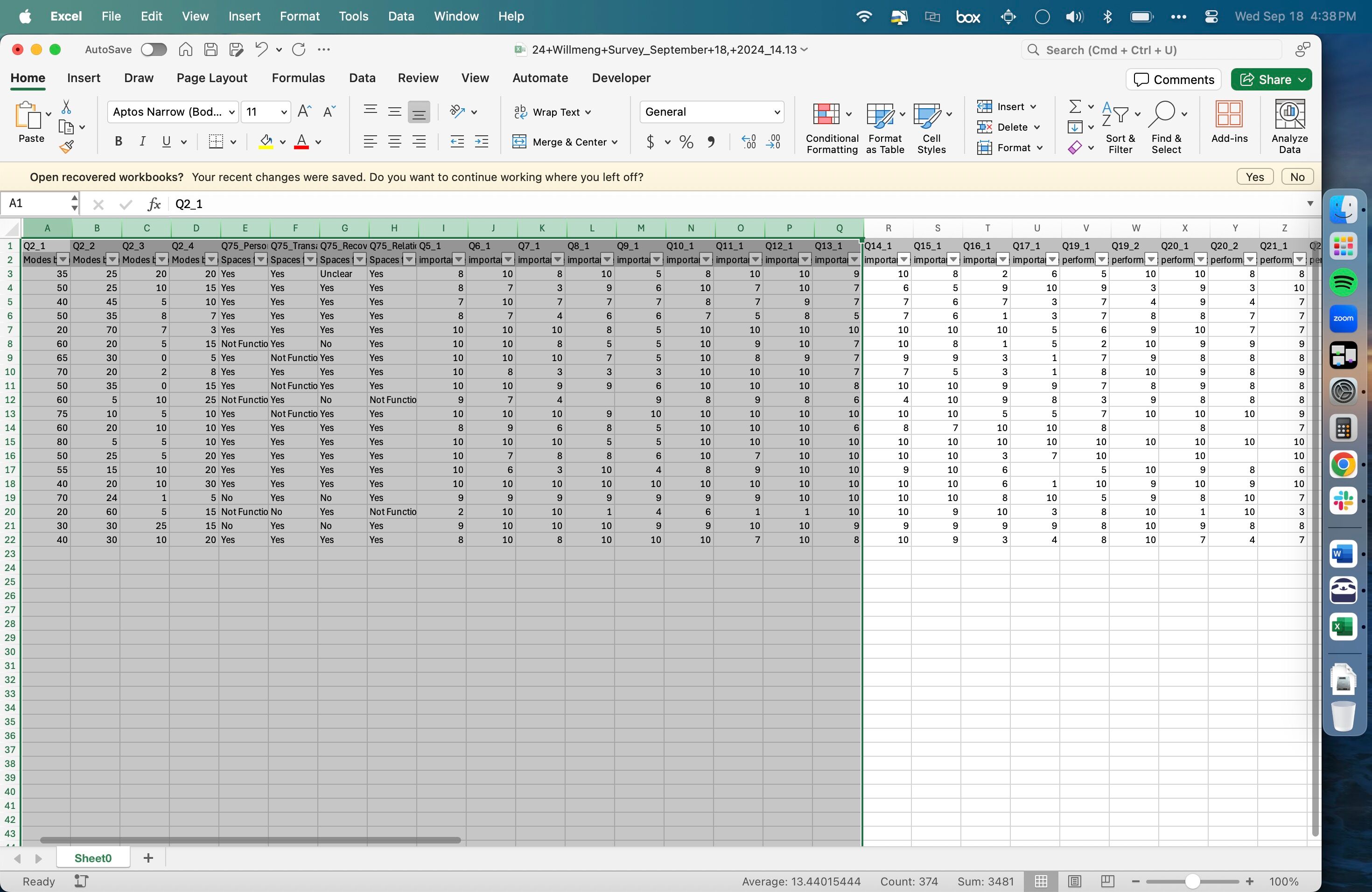Click the Increase Decimal icon
The width and height of the screenshot is (1372, 892).
tap(748, 142)
